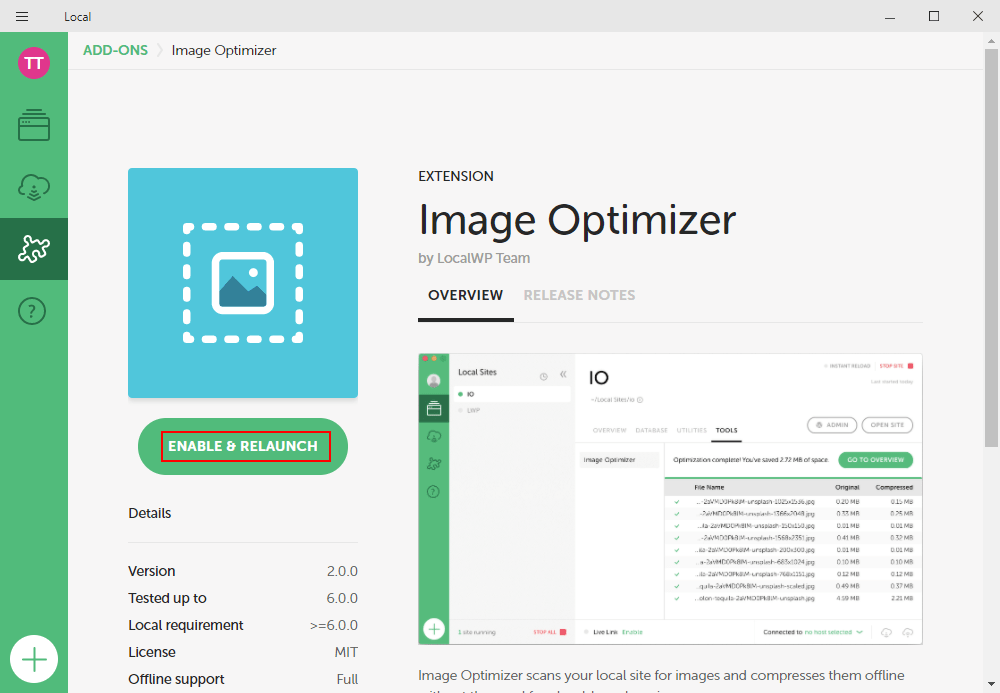
Task: Click the 'Offline support' label
Action: [176, 679]
